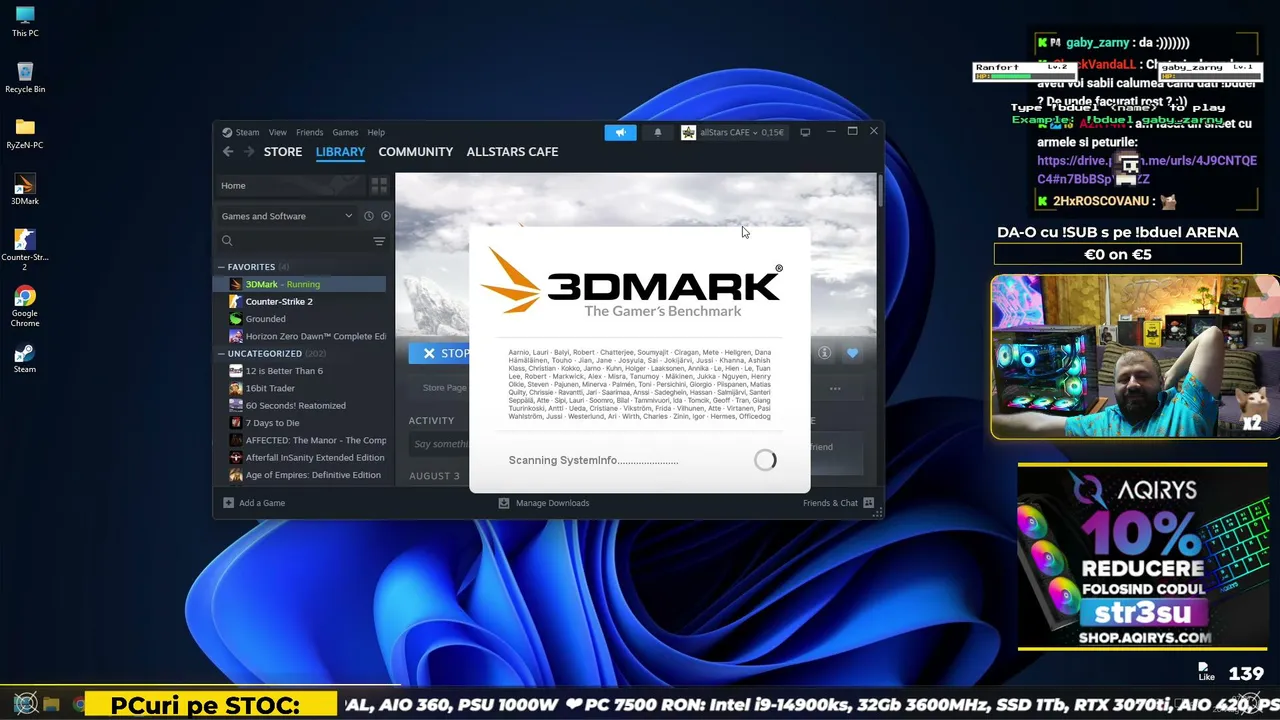Open the notifications bell
The width and height of the screenshot is (1280, 720).
coord(658,132)
